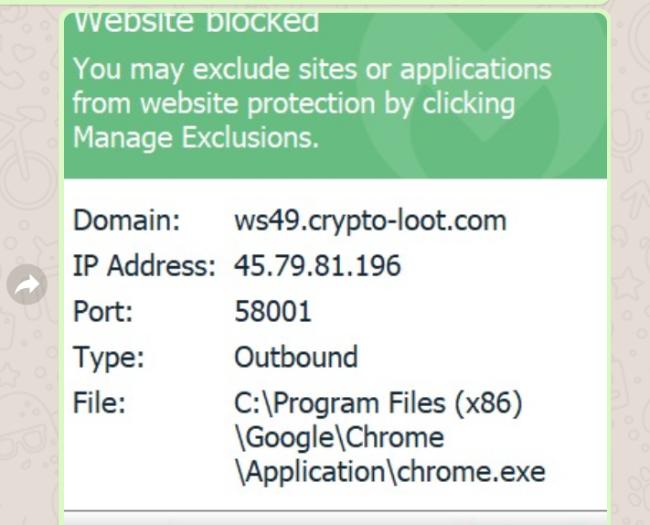650x525 pixels.
Task: Click the '\Application\chrome.exe' path line
Action: point(390,472)
